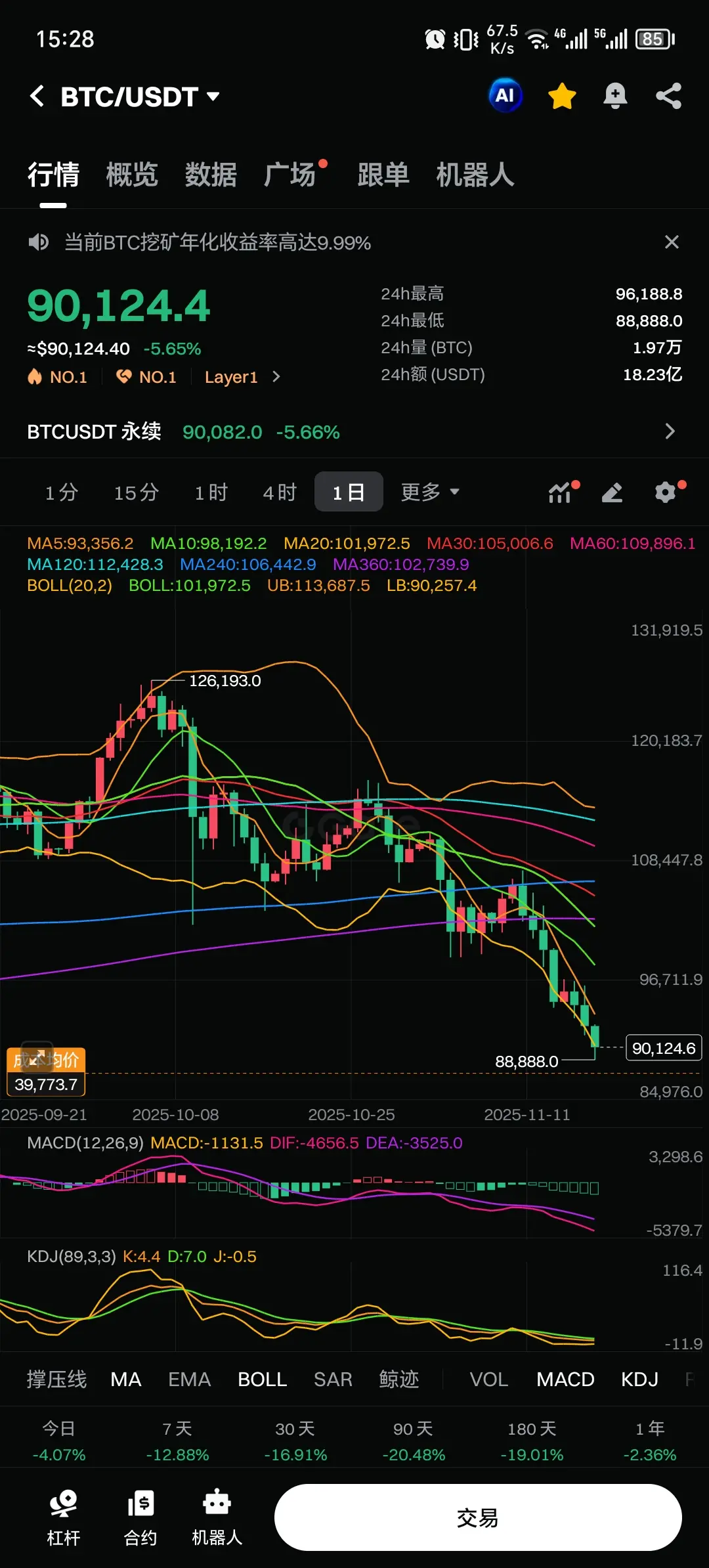Open Layer1 category tag

231,377
